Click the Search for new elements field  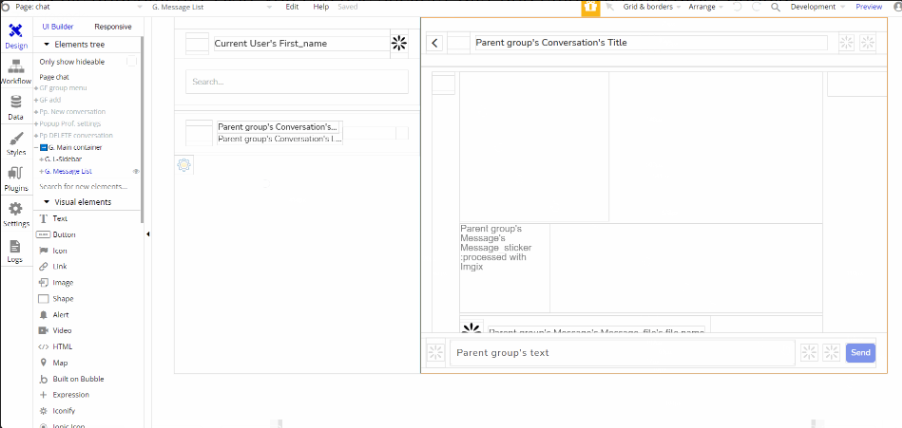(83, 187)
